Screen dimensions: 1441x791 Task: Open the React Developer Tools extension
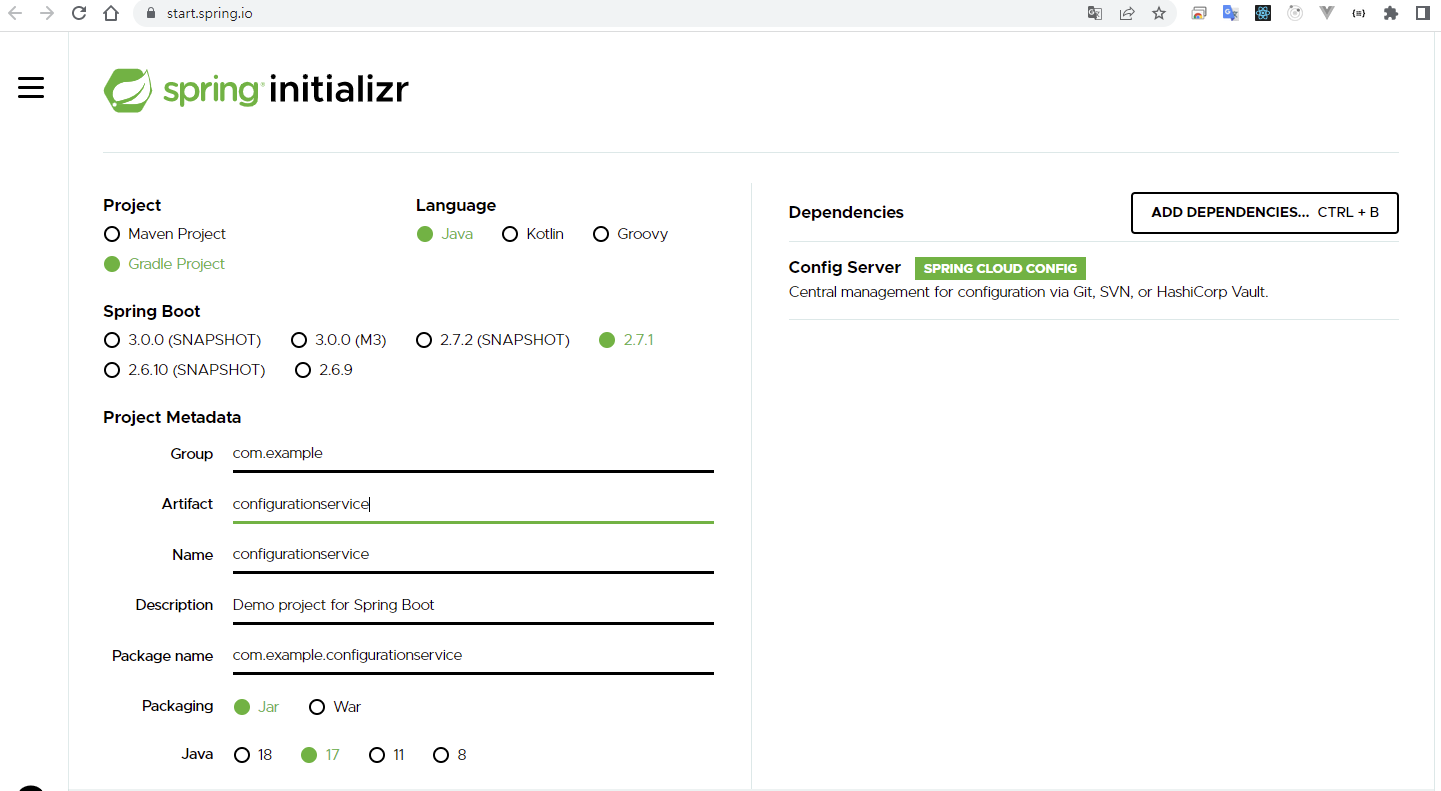coord(1263,13)
